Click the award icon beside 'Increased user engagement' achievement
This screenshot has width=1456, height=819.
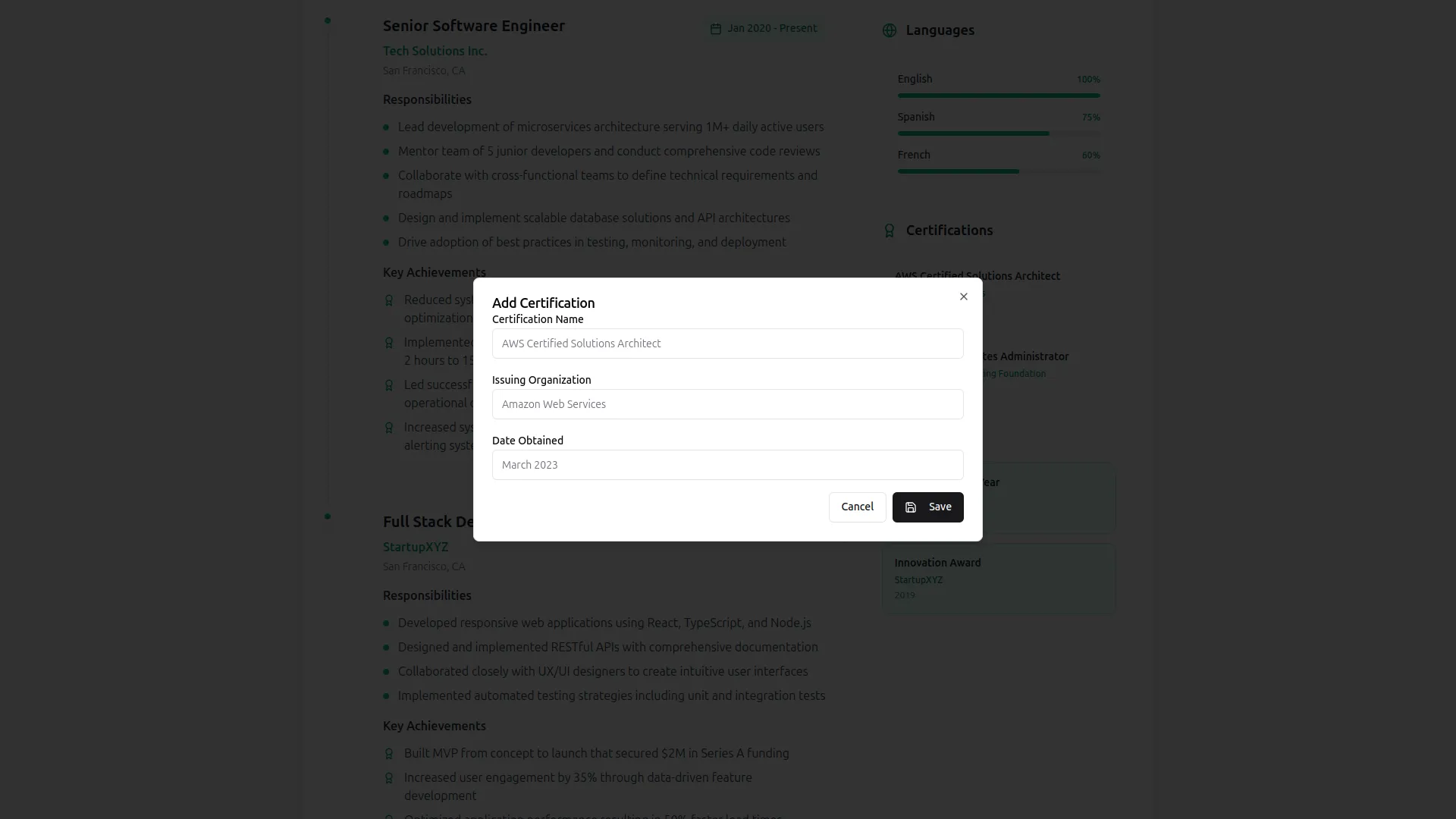[389, 777]
